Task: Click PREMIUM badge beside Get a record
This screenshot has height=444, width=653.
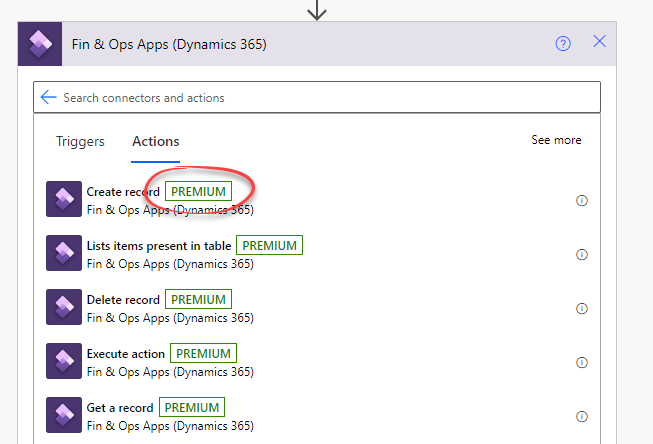Action: [192, 407]
